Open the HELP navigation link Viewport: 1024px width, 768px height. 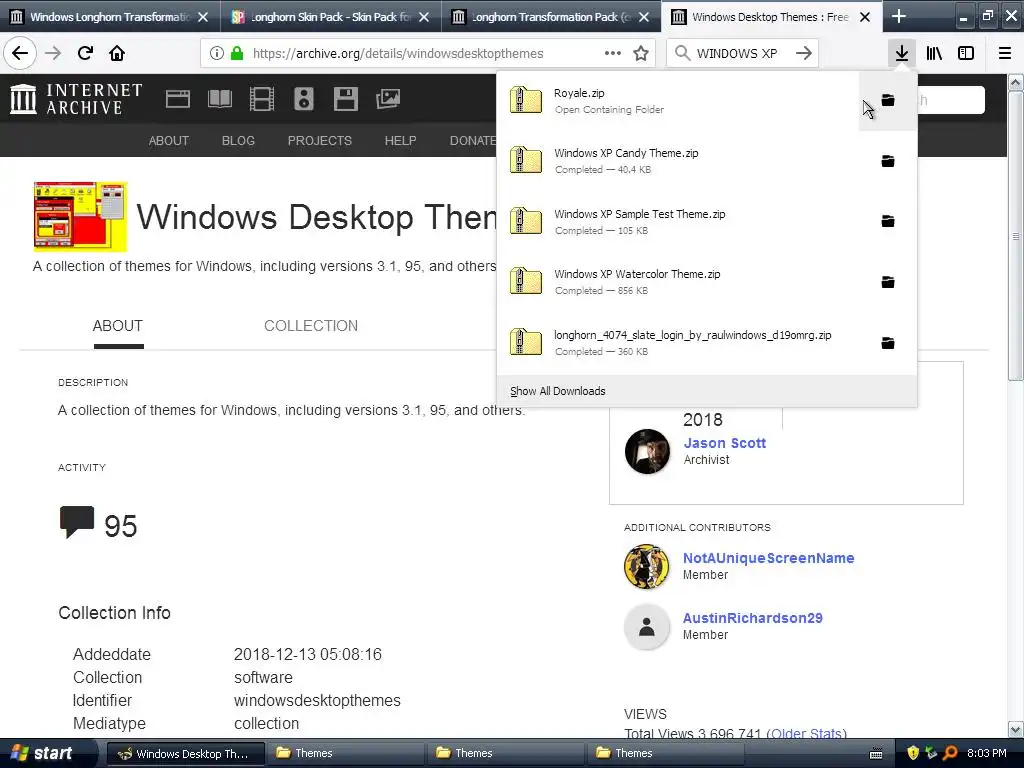(x=400, y=140)
